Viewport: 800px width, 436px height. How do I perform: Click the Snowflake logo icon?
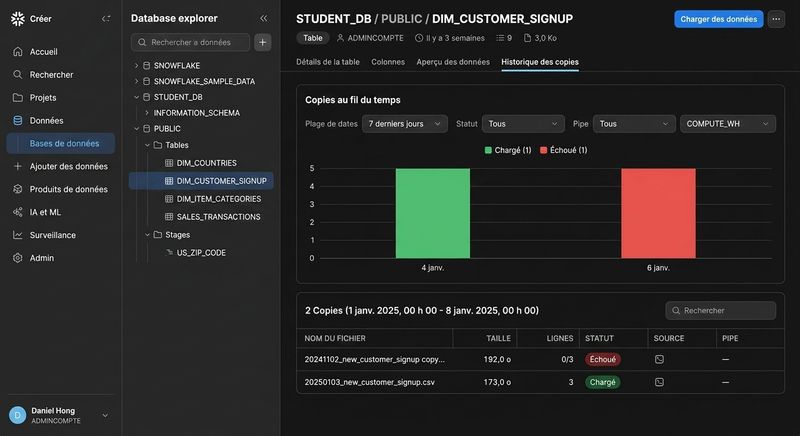point(18,19)
